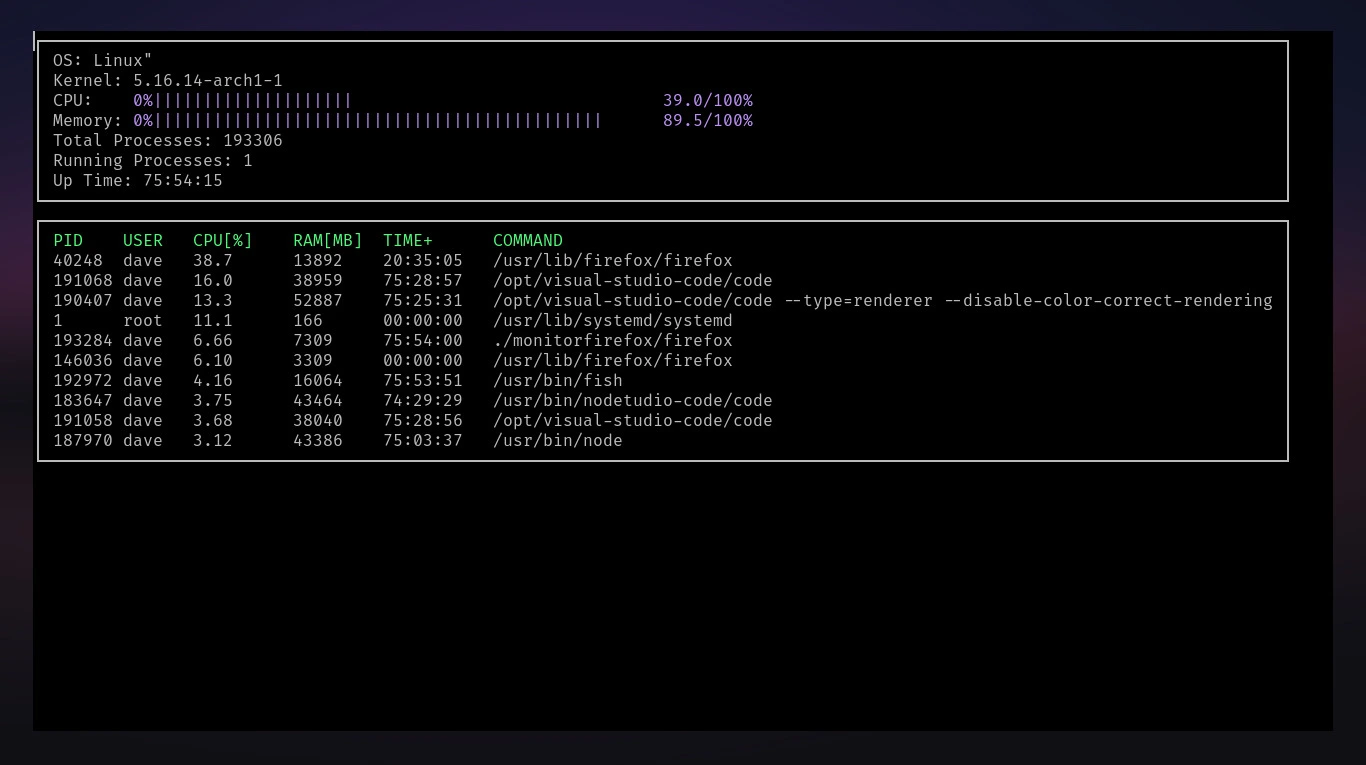Click the PID column header
Viewport: 1366px width, 765px height.
click(x=68, y=241)
